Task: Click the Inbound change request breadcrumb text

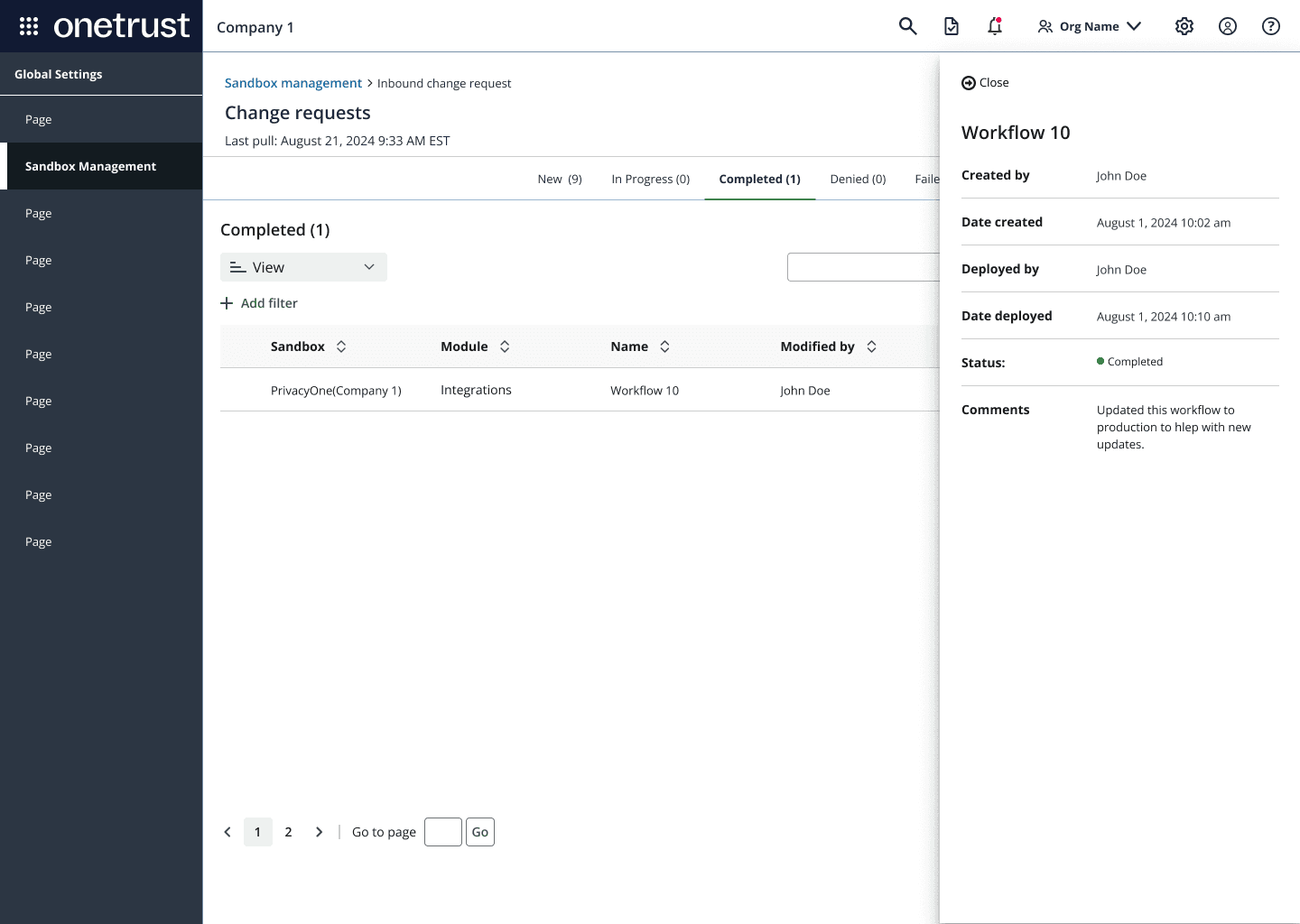Action: point(444,83)
